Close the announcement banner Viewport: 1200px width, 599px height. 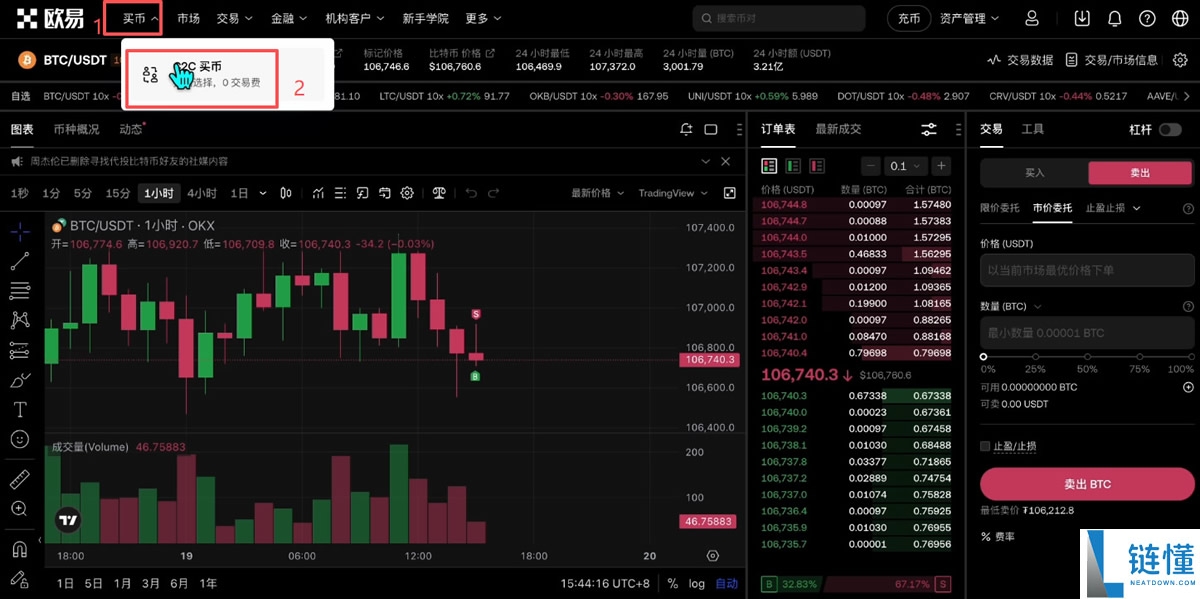point(727,161)
